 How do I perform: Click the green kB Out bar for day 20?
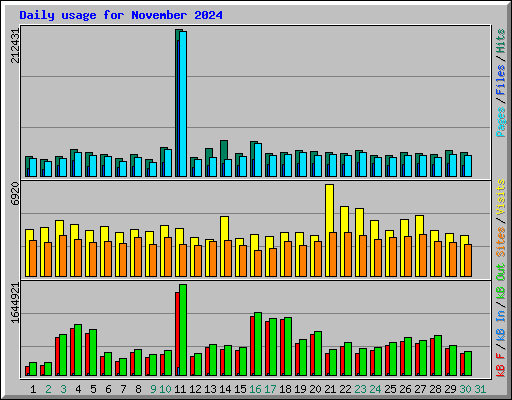tap(318, 354)
